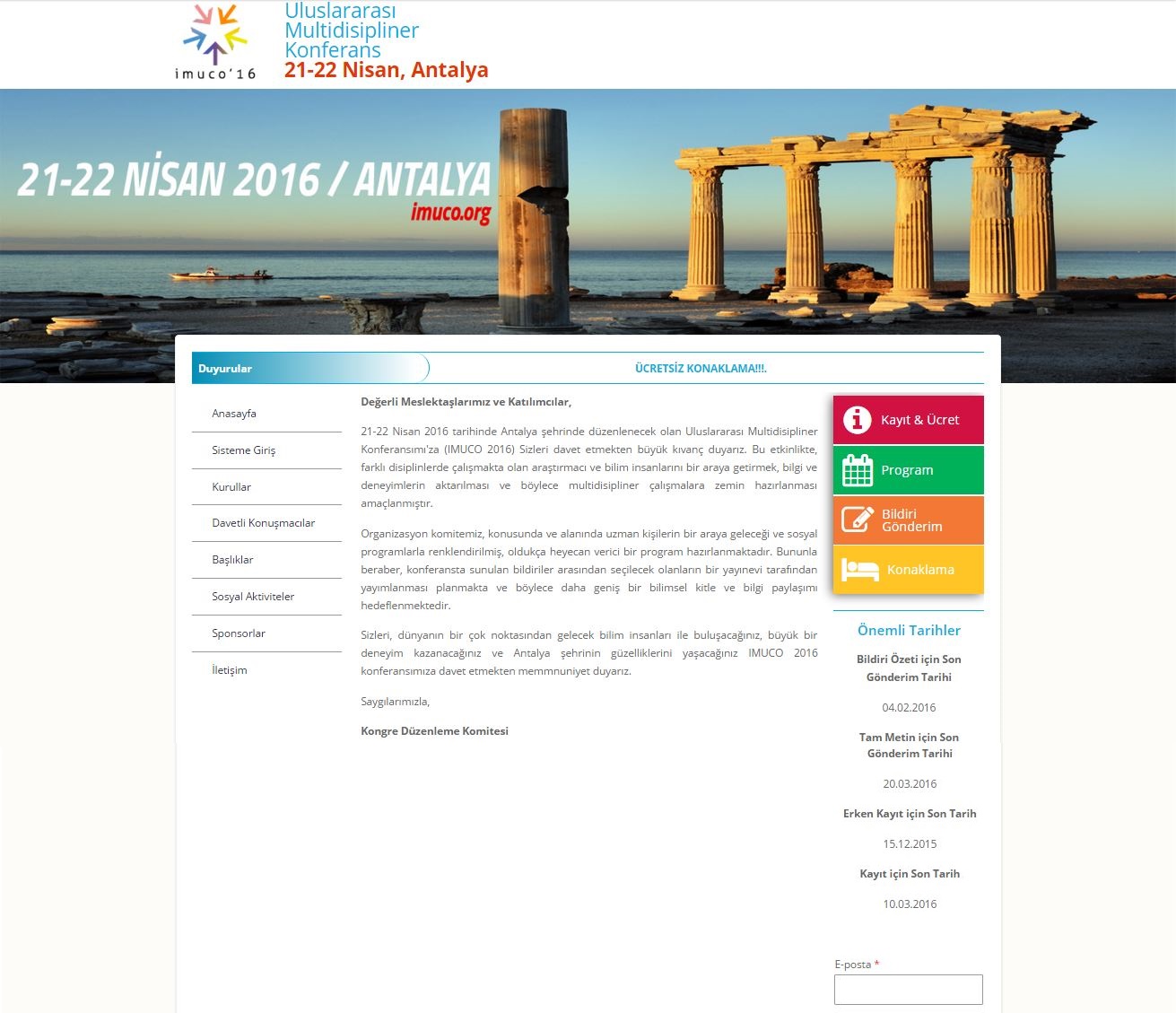Click Değerli Meslektaşlarımız ve Katılımcılar greeting
1176x1013 pixels.
coord(466,402)
